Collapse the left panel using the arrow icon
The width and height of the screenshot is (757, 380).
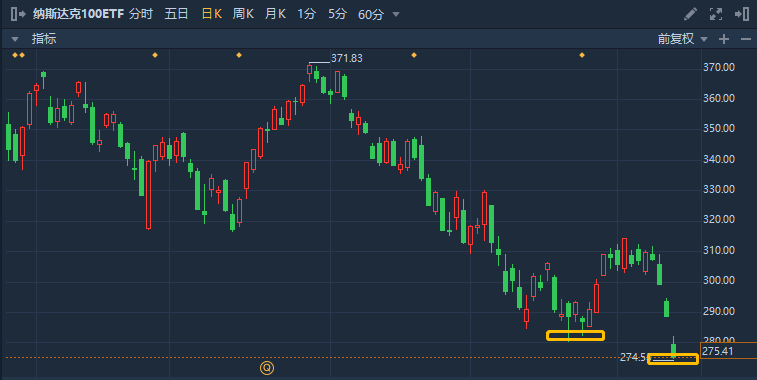pos(18,14)
